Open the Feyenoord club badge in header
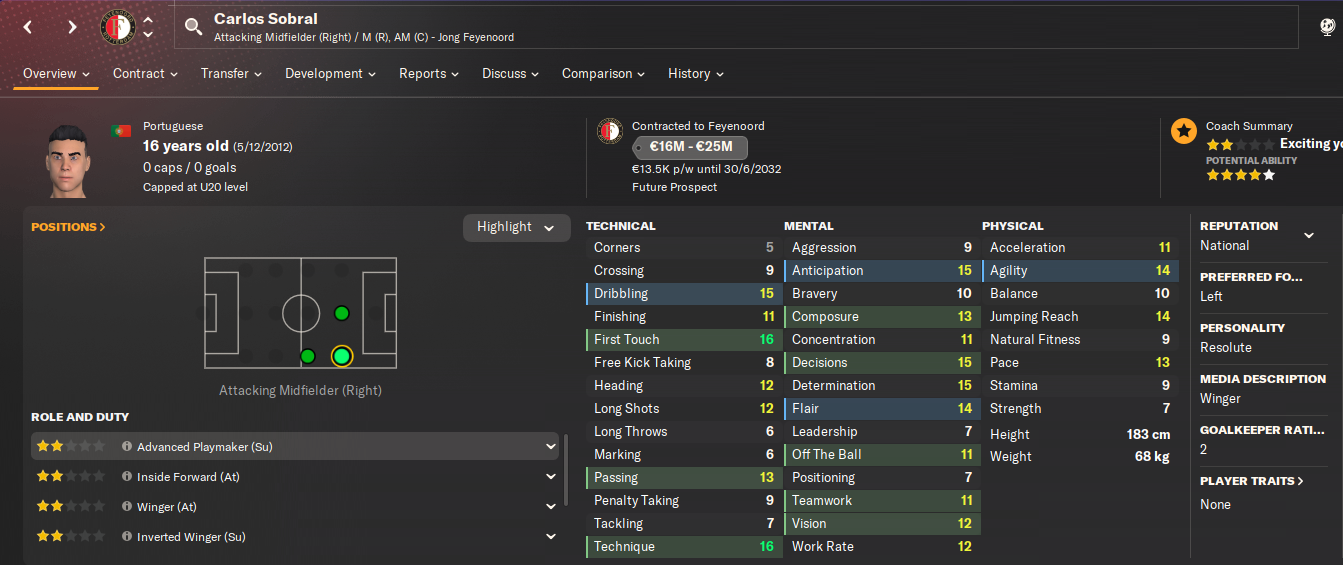This screenshot has width=1343, height=565. (117, 27)
